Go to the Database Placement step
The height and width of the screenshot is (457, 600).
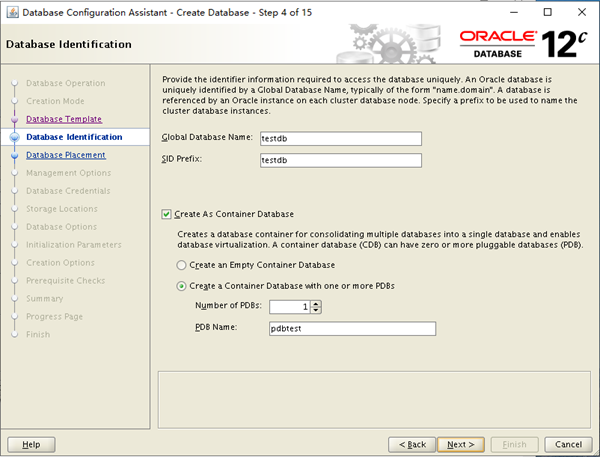(x=66, y=155)
